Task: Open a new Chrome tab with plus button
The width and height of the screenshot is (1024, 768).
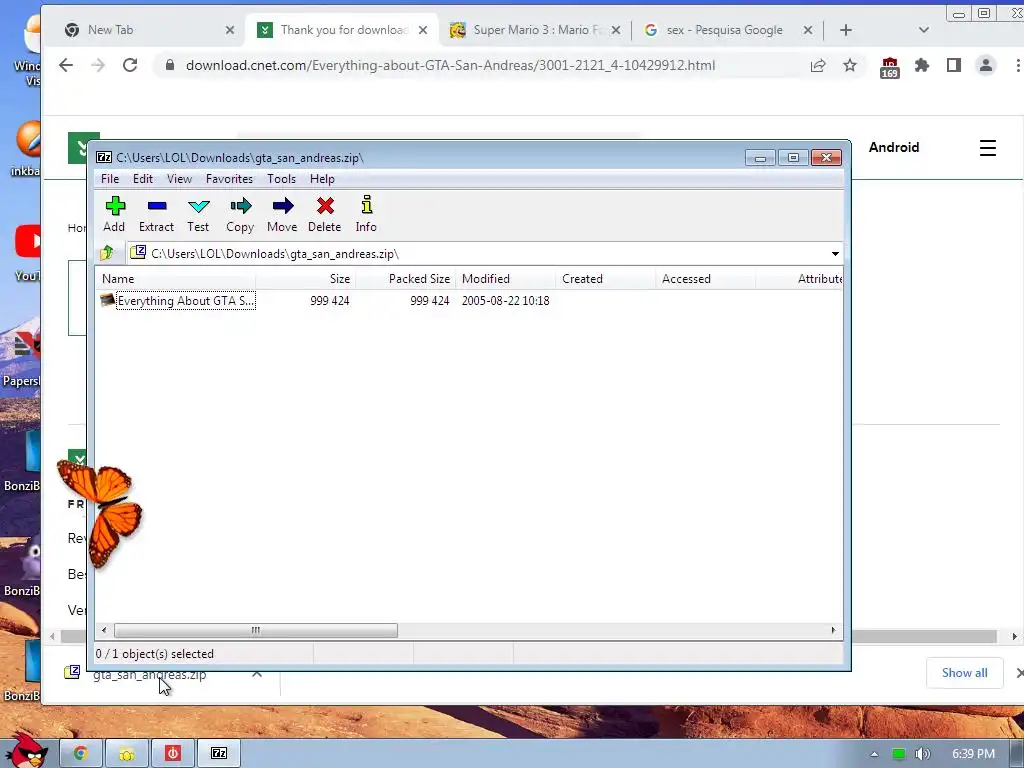Action: (846, 30)
